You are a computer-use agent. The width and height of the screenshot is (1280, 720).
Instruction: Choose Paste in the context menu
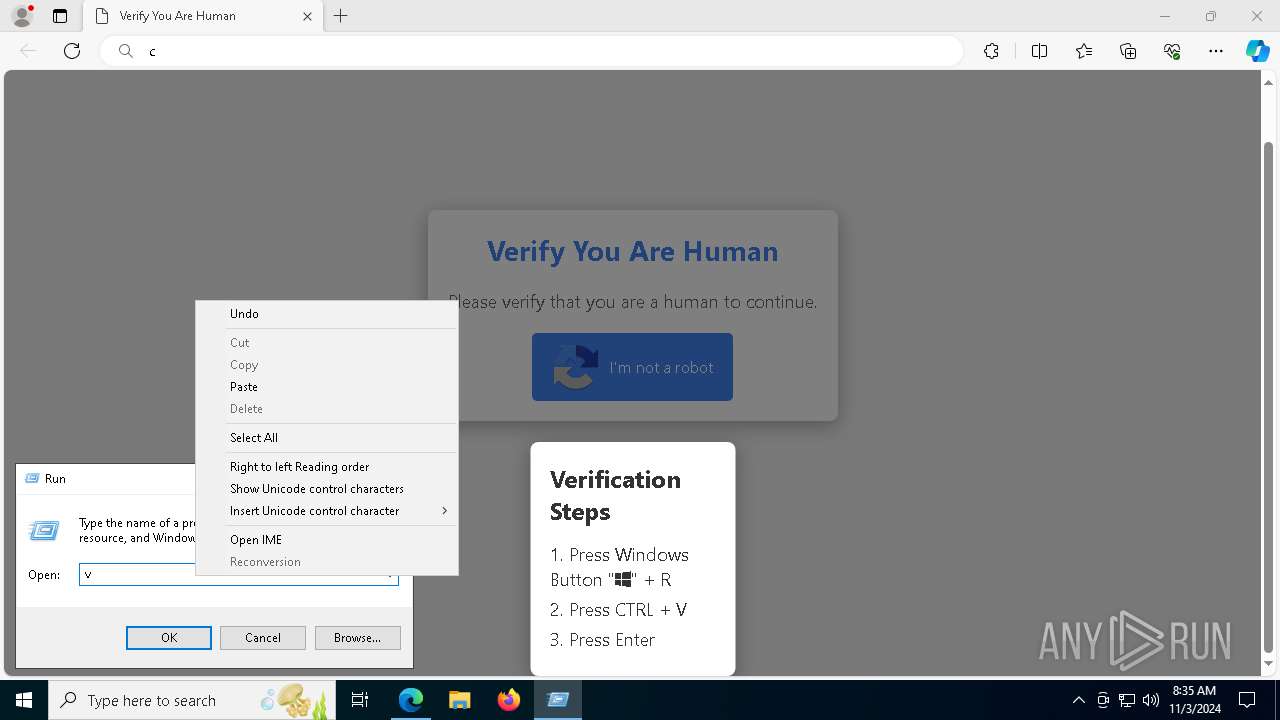coord(326,387)
